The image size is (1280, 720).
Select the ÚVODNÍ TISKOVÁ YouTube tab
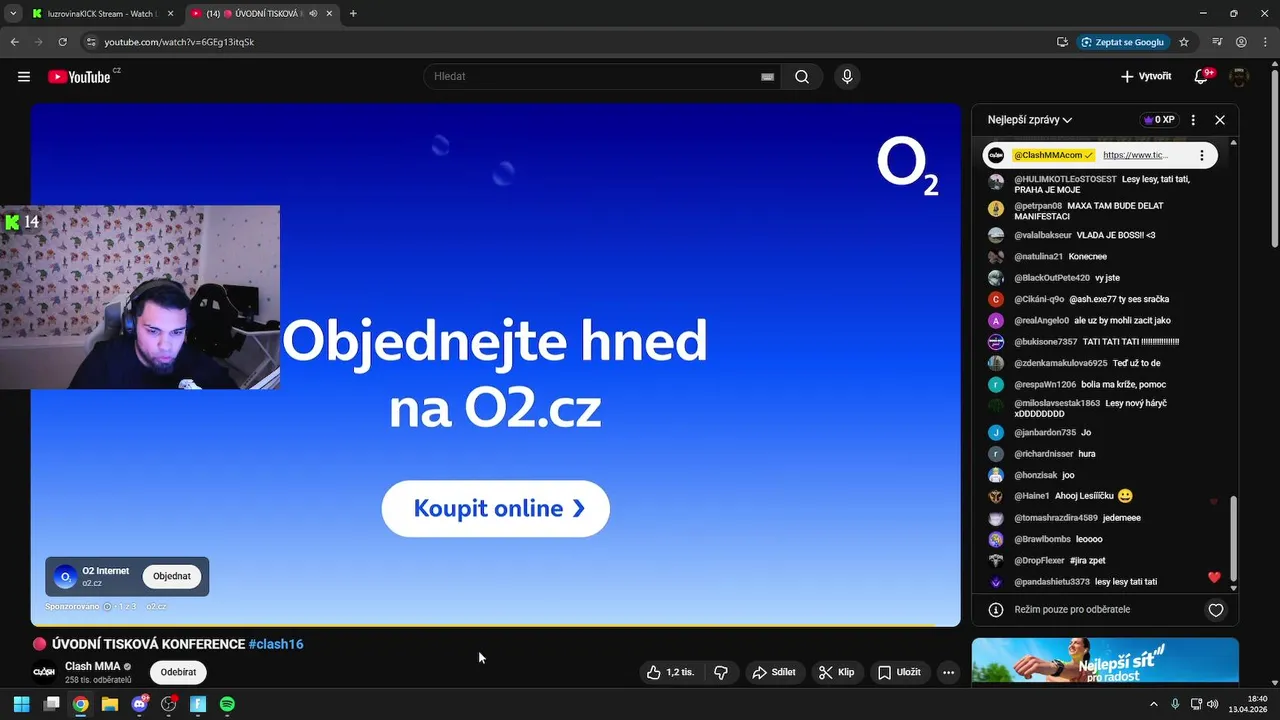click(x=262, y=14)
